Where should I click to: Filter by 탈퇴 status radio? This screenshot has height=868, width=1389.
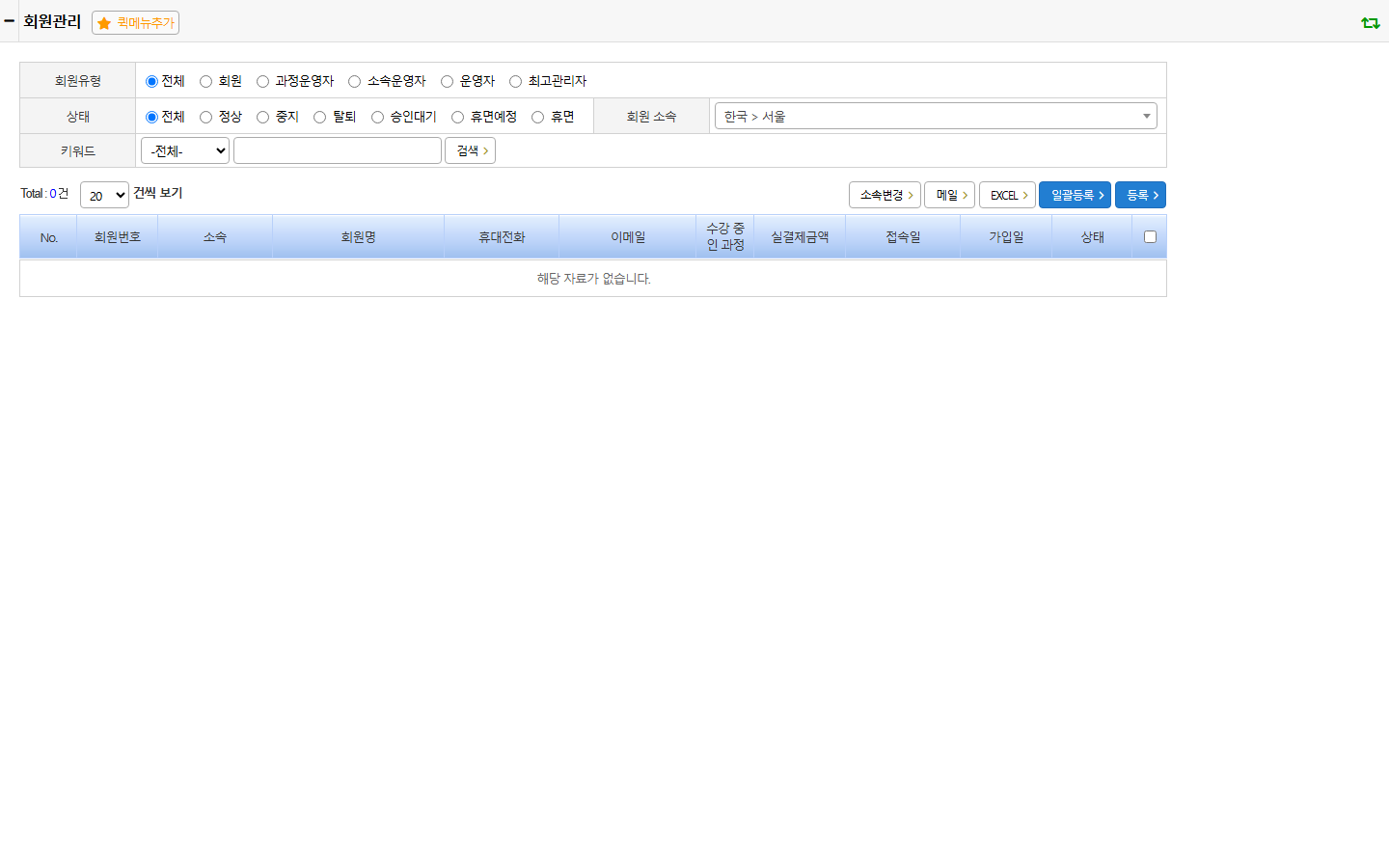pos(319,117)
